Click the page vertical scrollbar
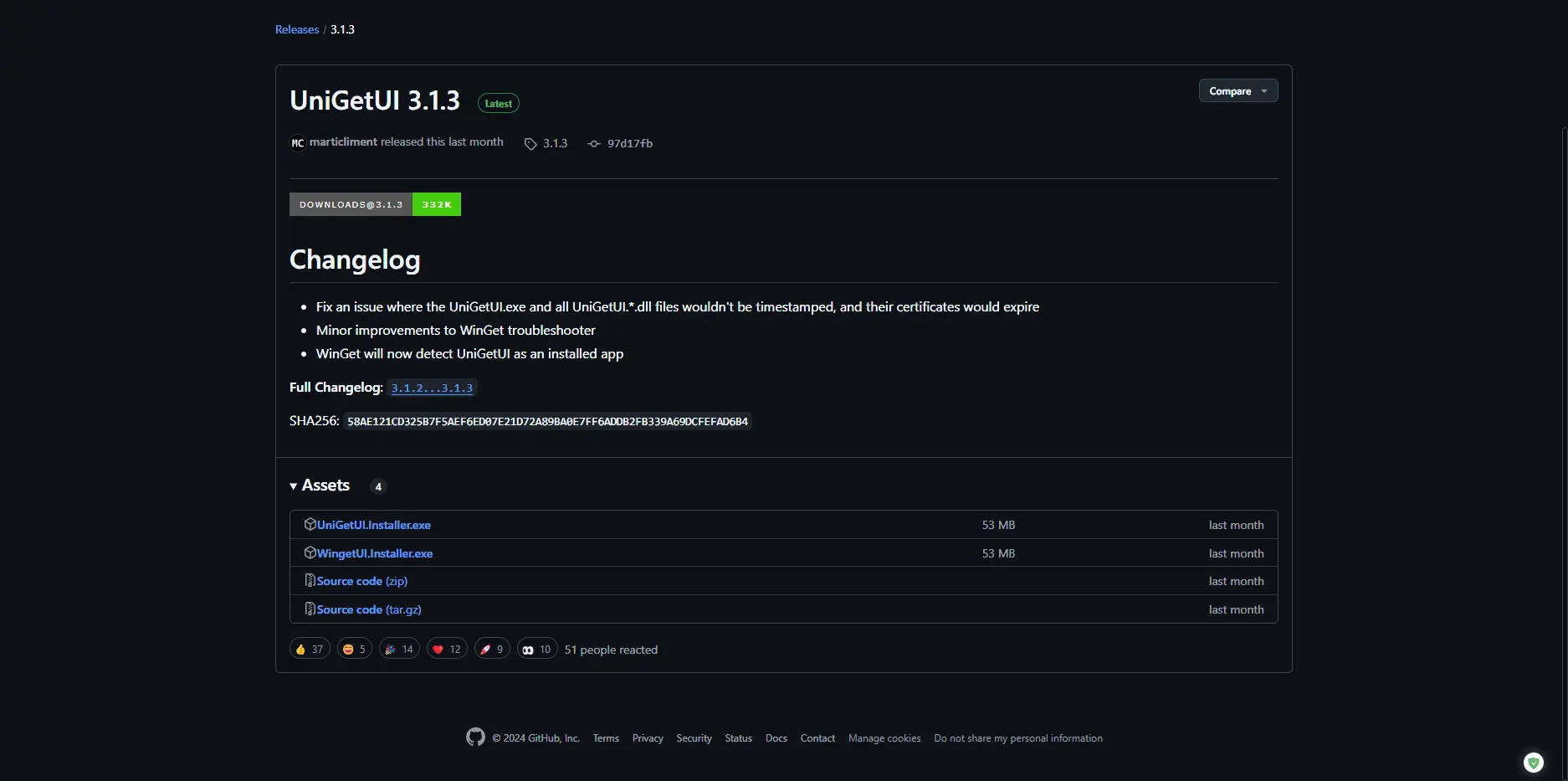The image size is (1568, 781). [x=1564, y=452]
